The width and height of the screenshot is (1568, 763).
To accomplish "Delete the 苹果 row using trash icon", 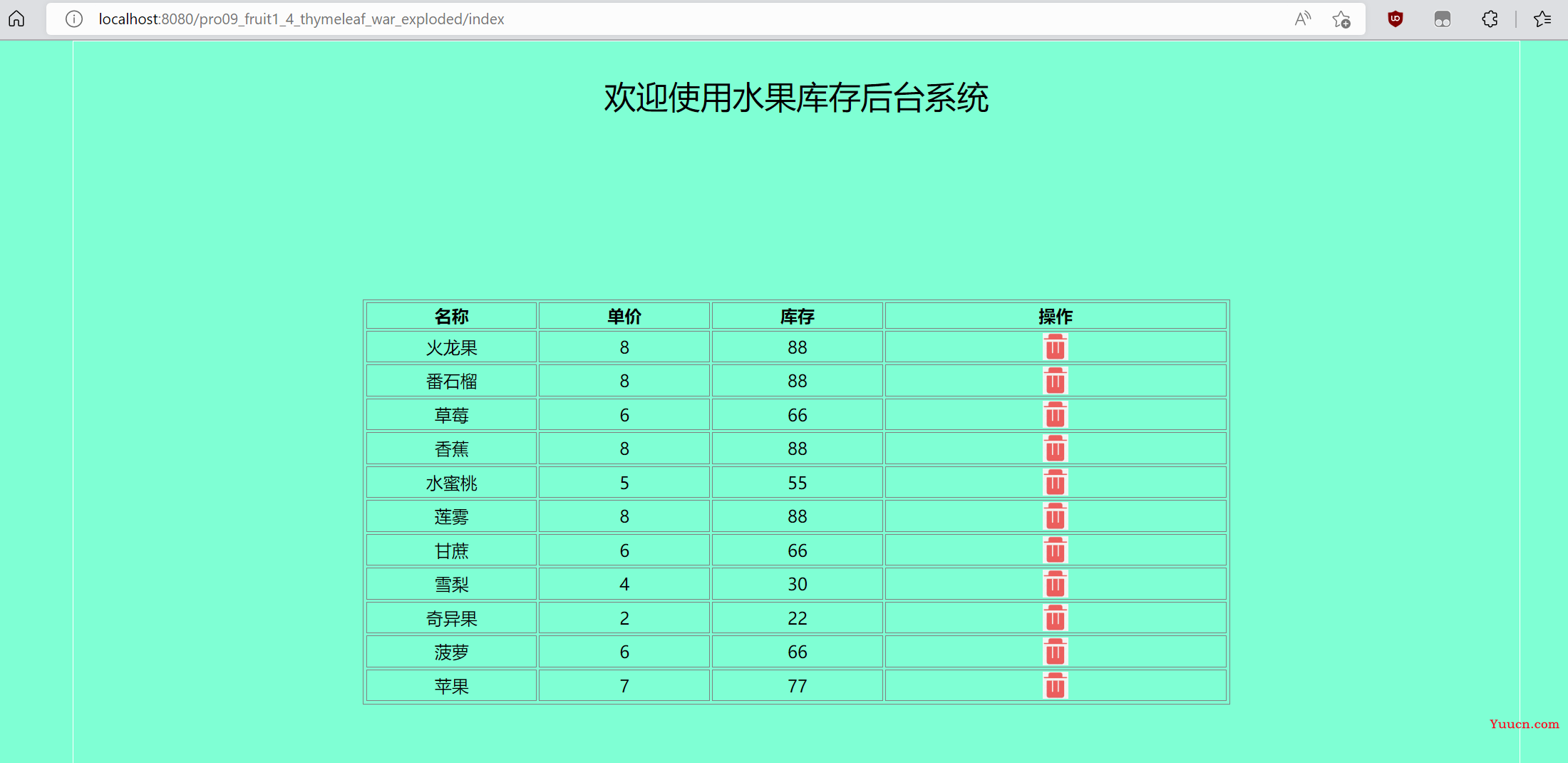I will click(1055, 686).
